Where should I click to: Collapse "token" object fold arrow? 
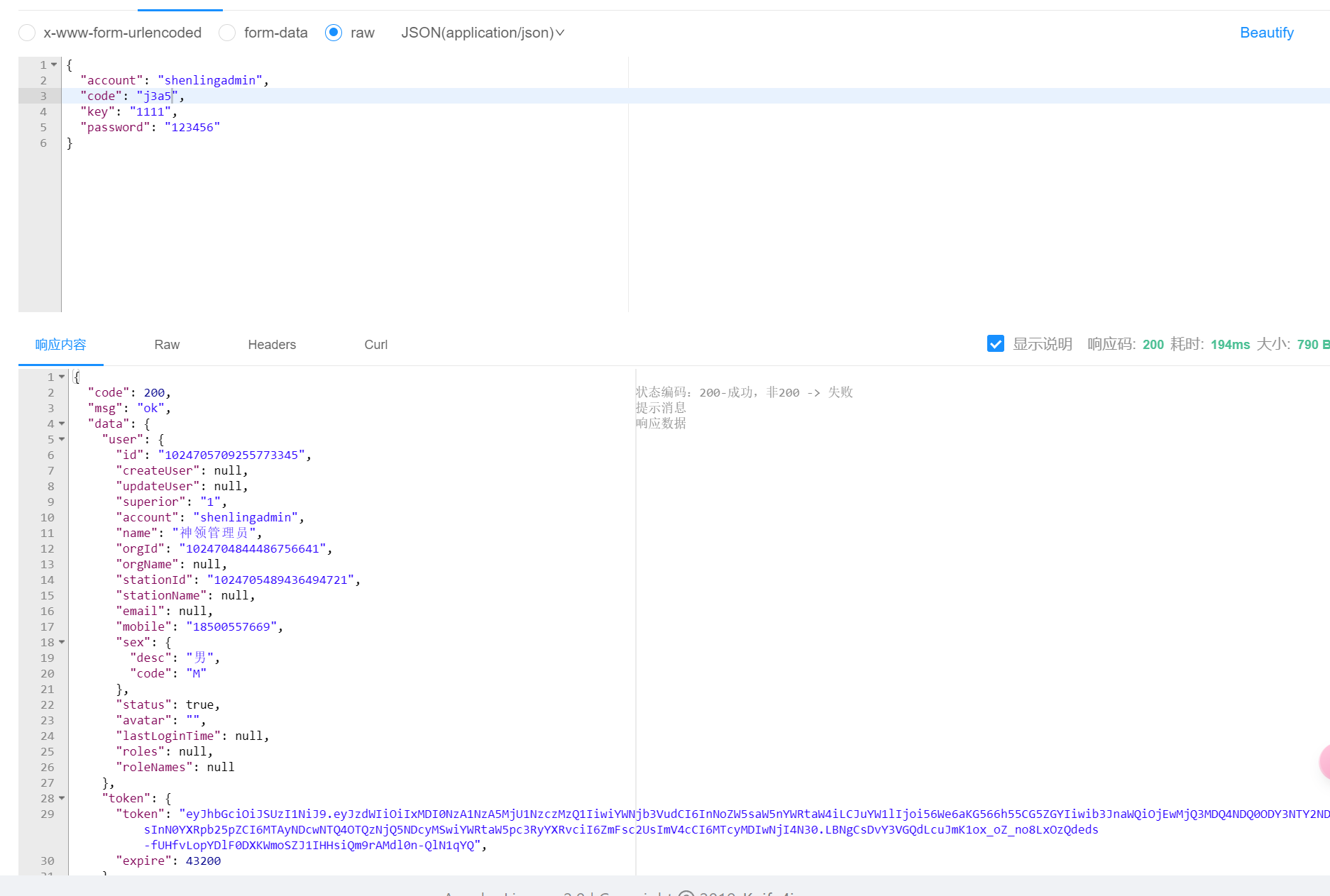click(62, 798)
